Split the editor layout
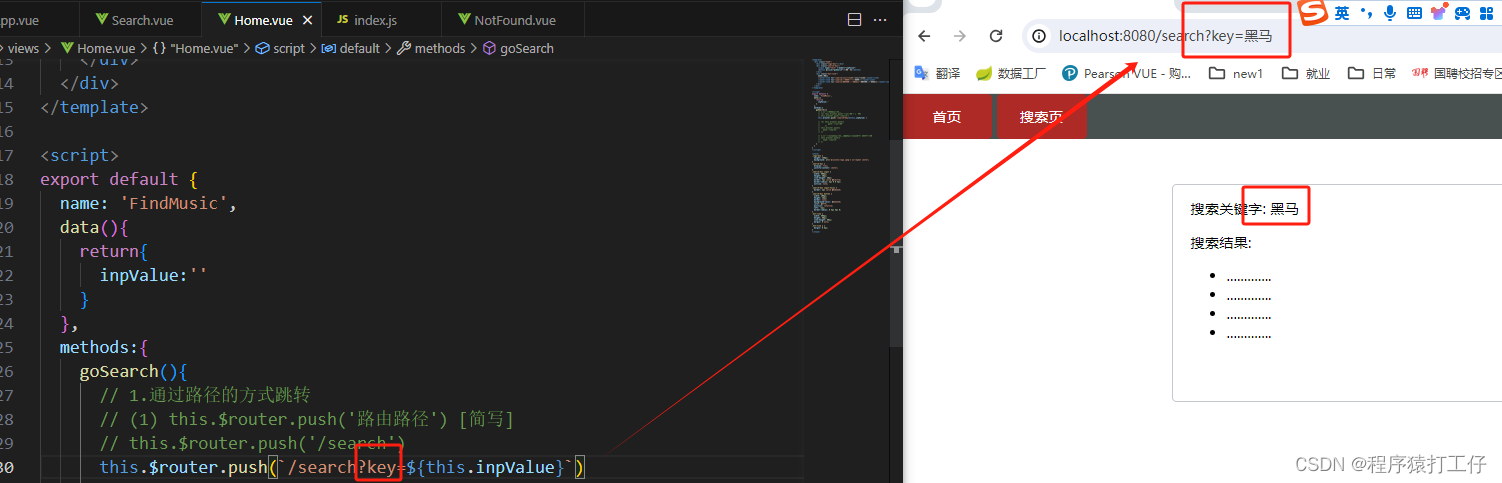The image size is (1502, 483). (854, 20)
